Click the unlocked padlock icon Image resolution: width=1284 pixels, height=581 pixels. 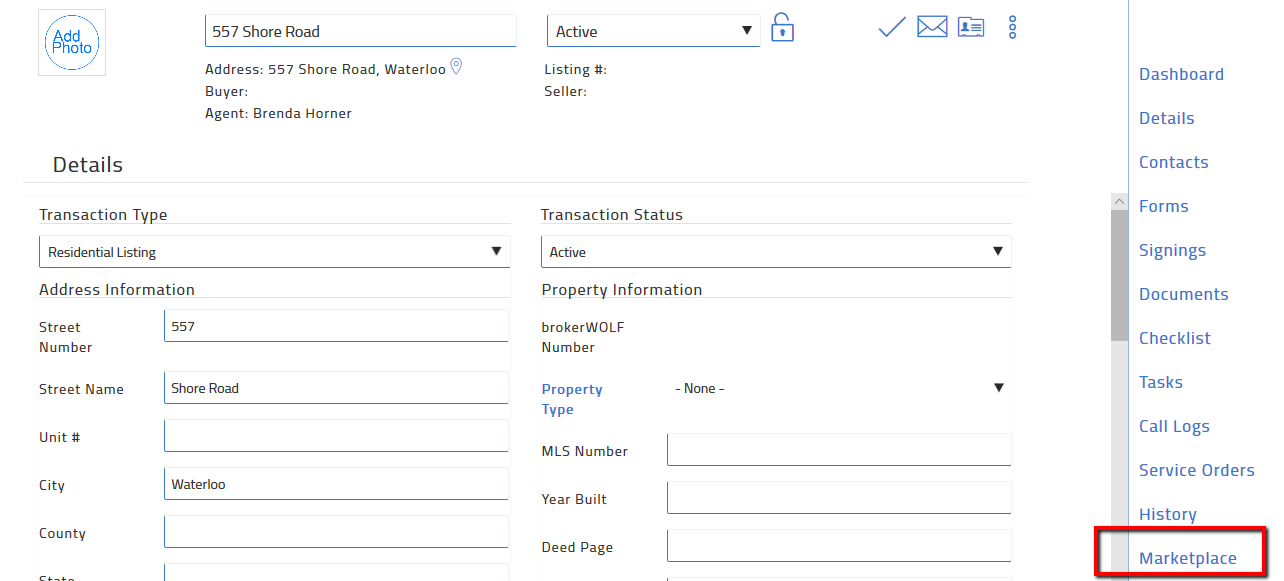point(782,27)
